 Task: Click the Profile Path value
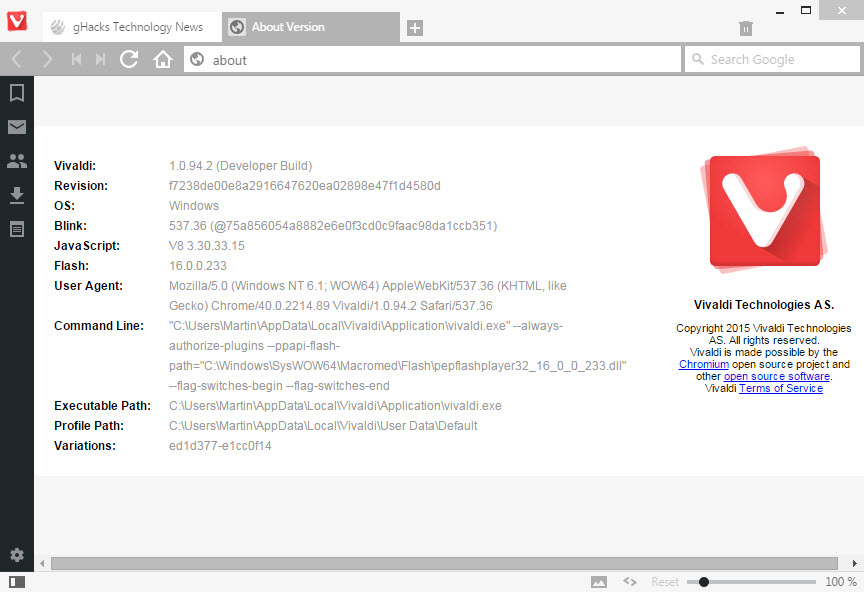[323, 426]
